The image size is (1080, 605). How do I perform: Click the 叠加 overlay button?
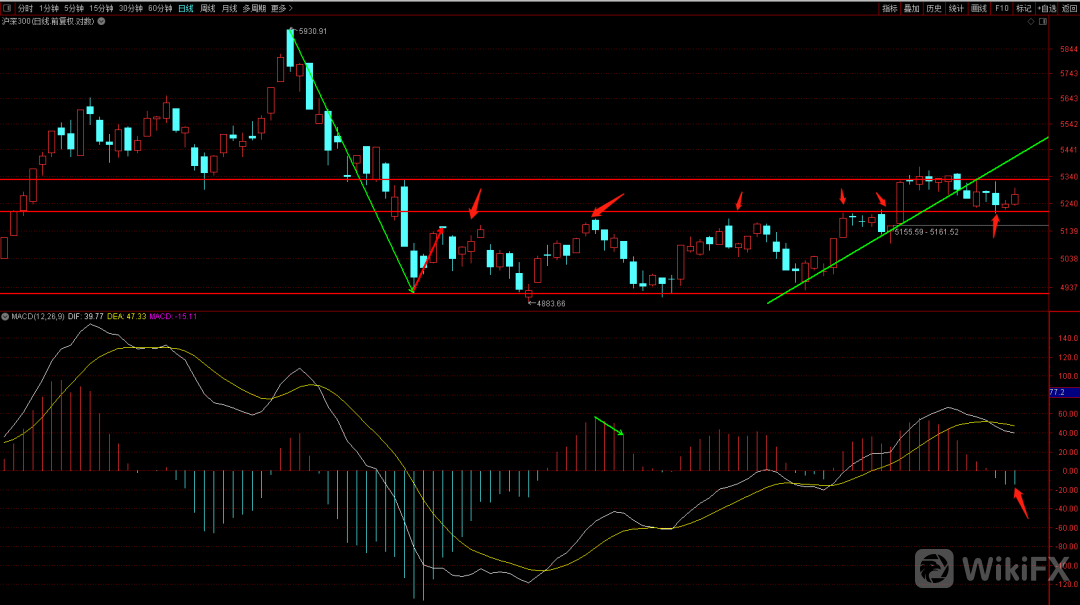click(x=912, y=8)
